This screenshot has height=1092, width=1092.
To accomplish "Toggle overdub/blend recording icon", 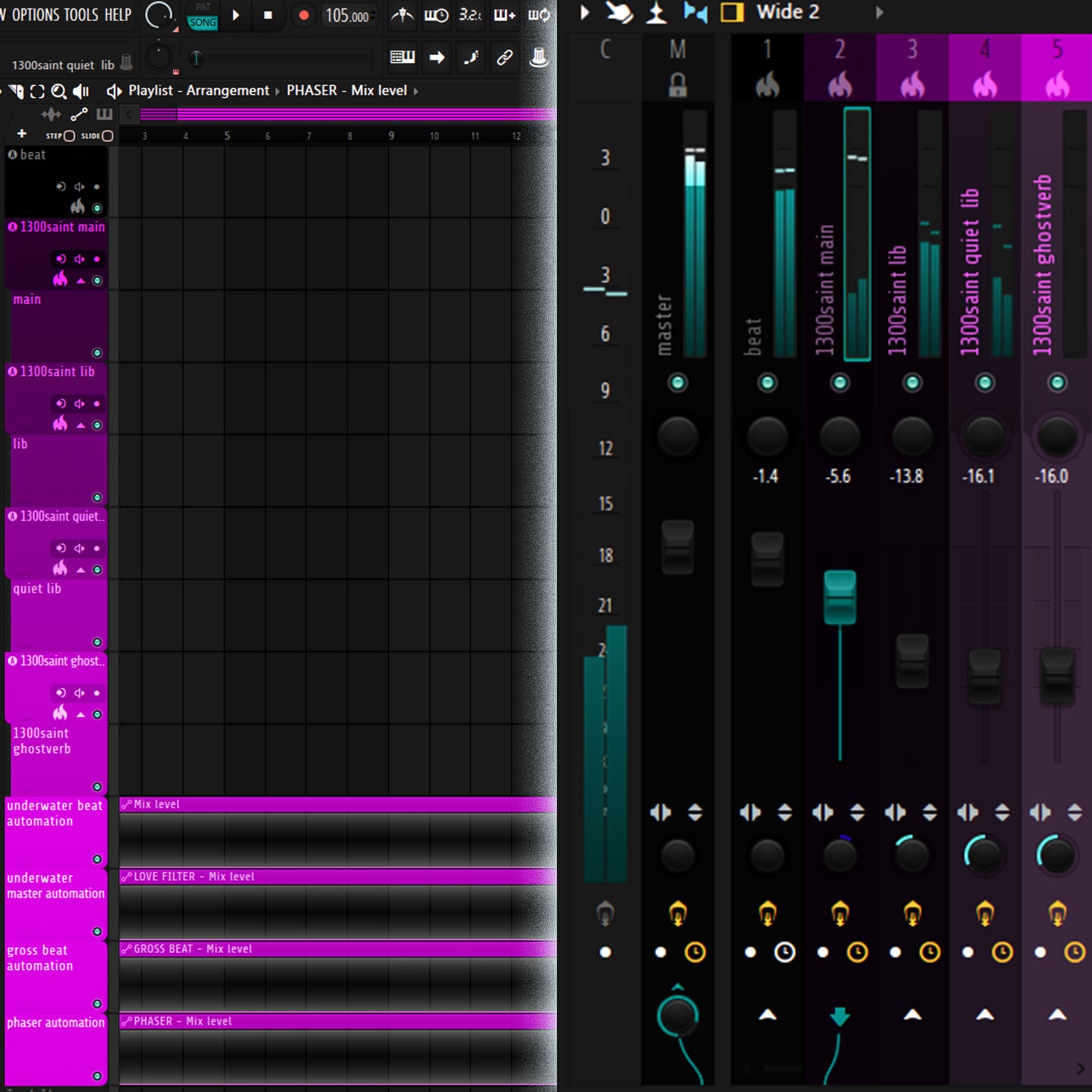I will point(504,15).
